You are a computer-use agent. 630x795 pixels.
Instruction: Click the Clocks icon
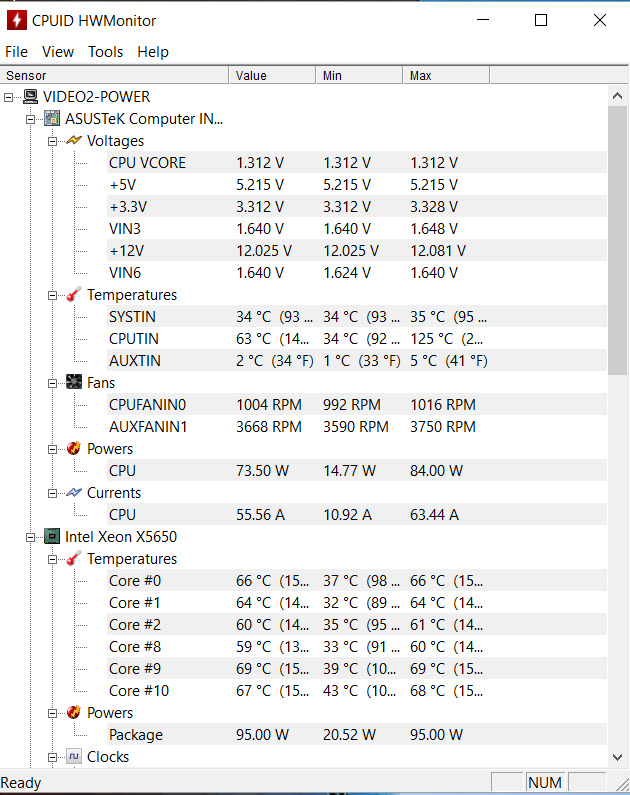74,756
